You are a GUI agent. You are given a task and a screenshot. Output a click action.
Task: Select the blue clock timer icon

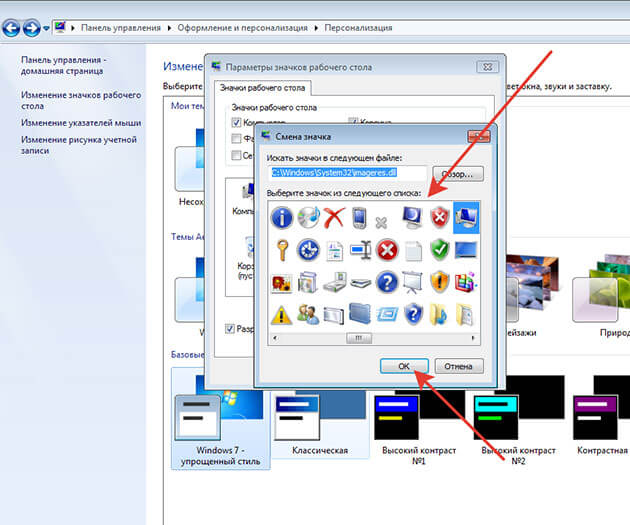308,250
